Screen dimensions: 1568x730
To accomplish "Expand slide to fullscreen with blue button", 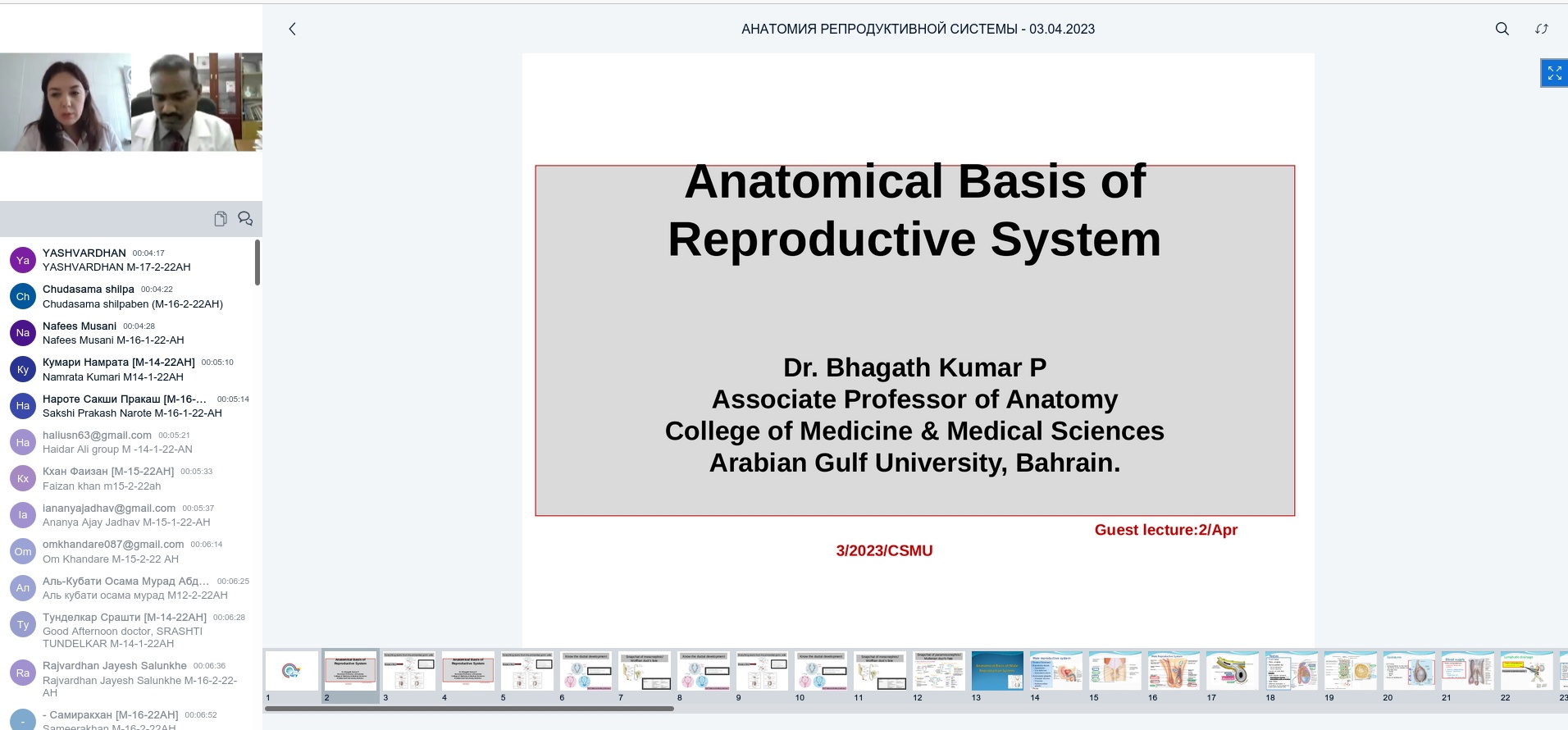I will point(1554,73).
